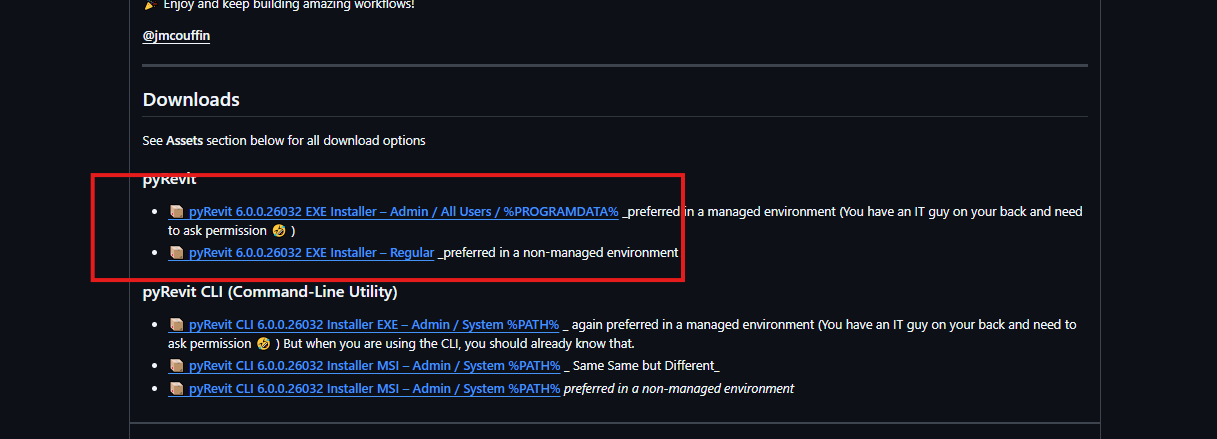This screenshot has width=1217, height=439.
Task: Click laughing emoji in the pyRevit CLI section
Action: click(x=264, y=343)
